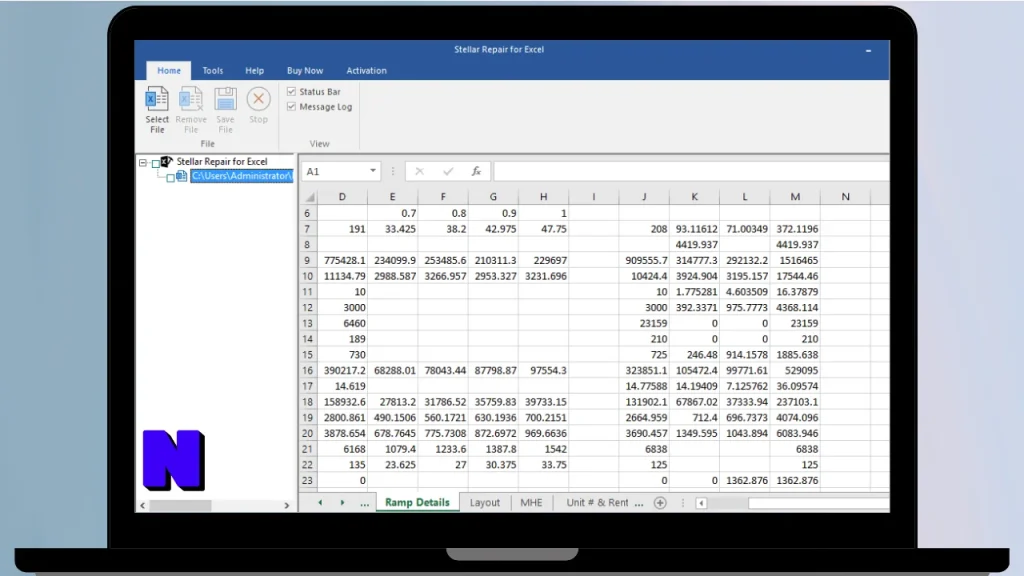Open the Activation tab
Image resolution: width=1024 pixels, height=576 pixels.
pyautogui.click(x=366, y=71)
